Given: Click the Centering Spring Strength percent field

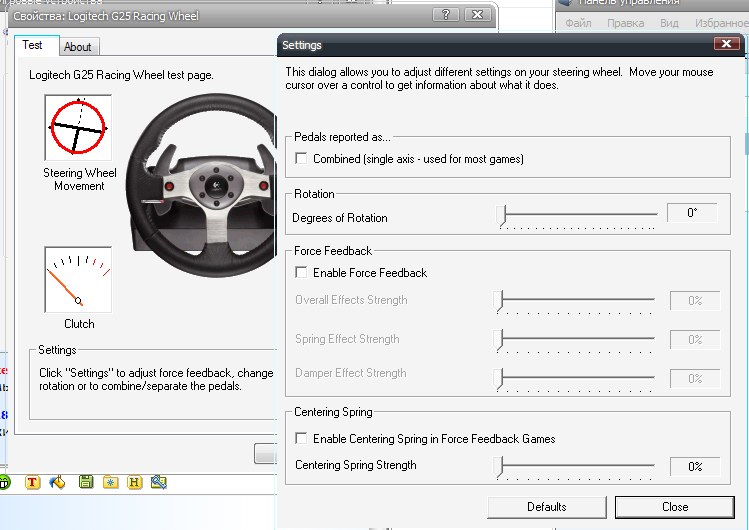Looking at the screenshot, I should pyautogui.click(x=695, y=466).
